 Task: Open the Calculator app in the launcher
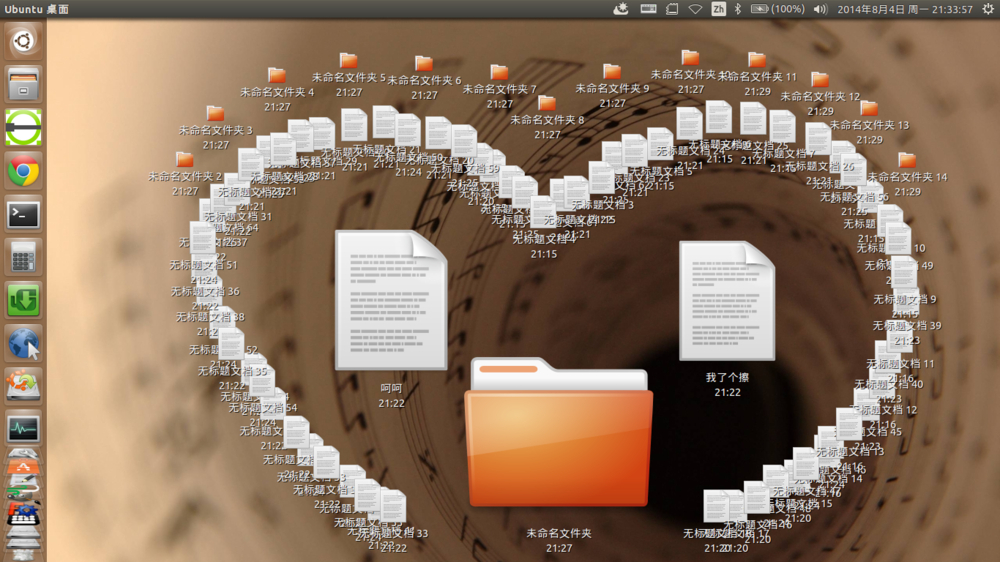(23, 257)
